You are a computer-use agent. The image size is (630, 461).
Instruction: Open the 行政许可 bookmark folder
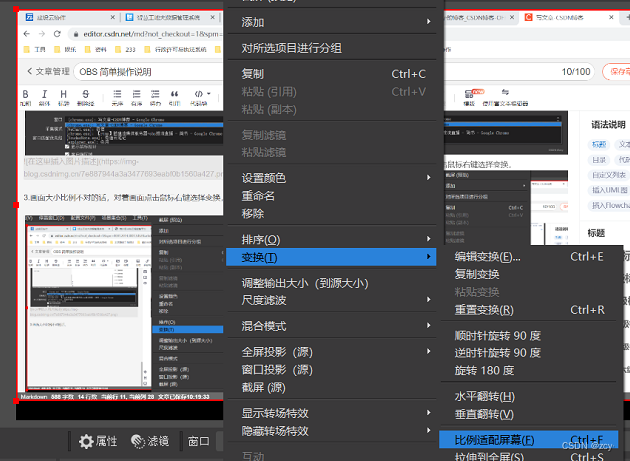click(x=175, y=49)
